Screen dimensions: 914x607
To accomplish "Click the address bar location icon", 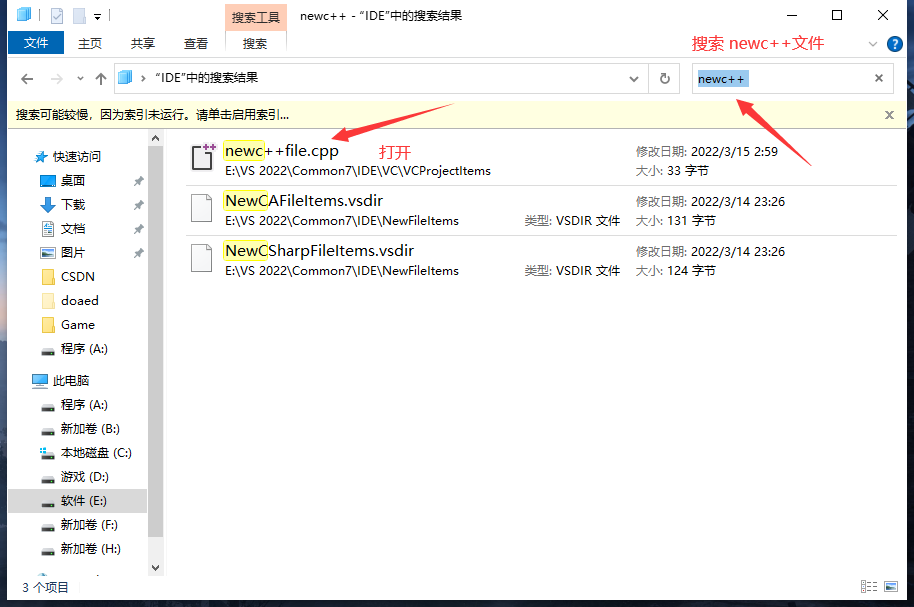I will (125, 78).
